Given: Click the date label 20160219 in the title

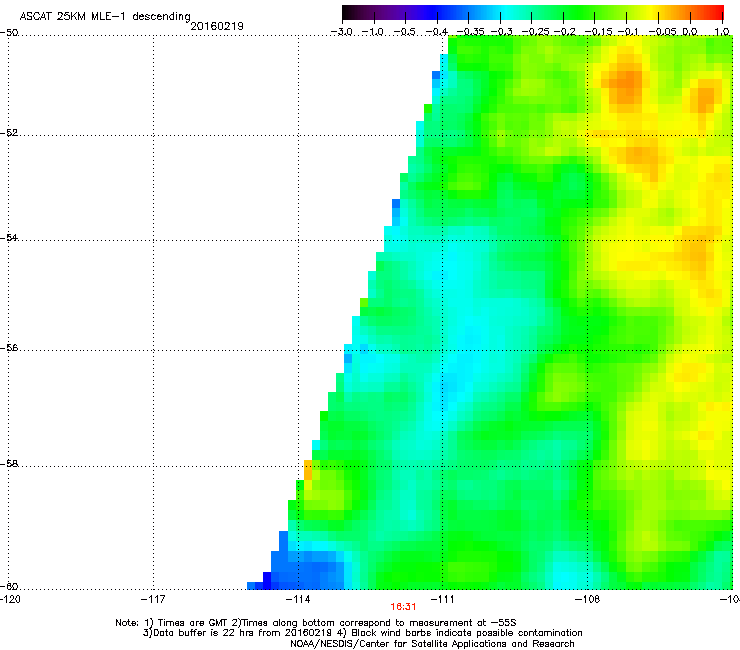Looking at the screenshot, I should [217, 26].
